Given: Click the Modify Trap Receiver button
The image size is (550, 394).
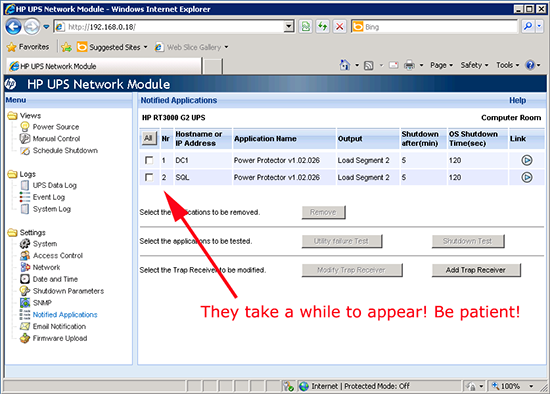Looking at the screenshot, I should point(352,270).
